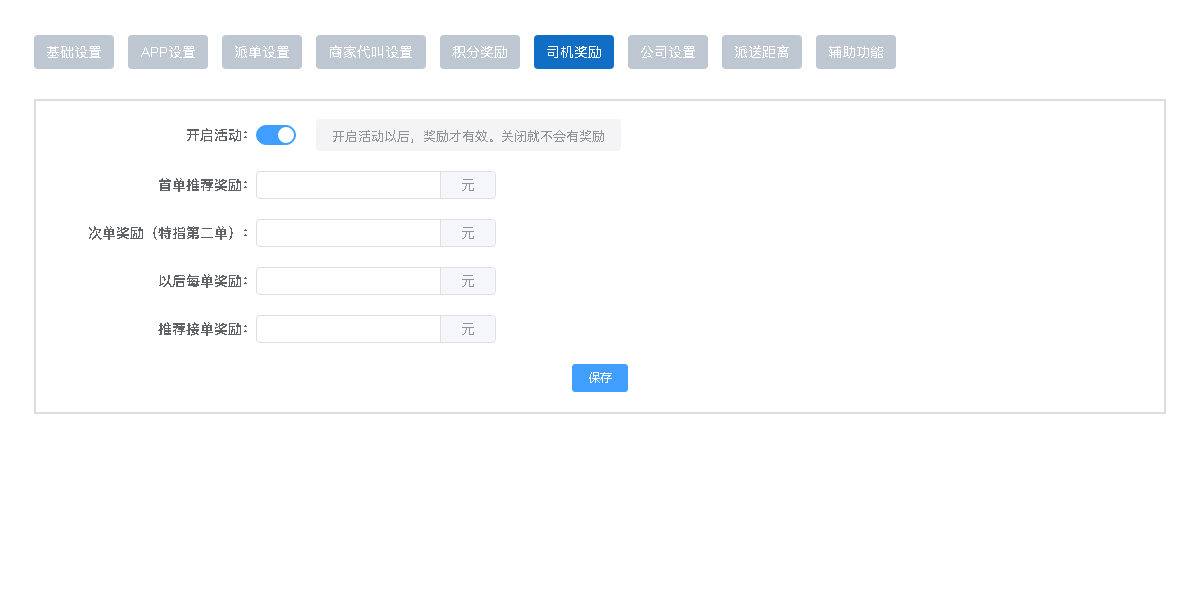Open the APP设置 tab

click(167, 52)
